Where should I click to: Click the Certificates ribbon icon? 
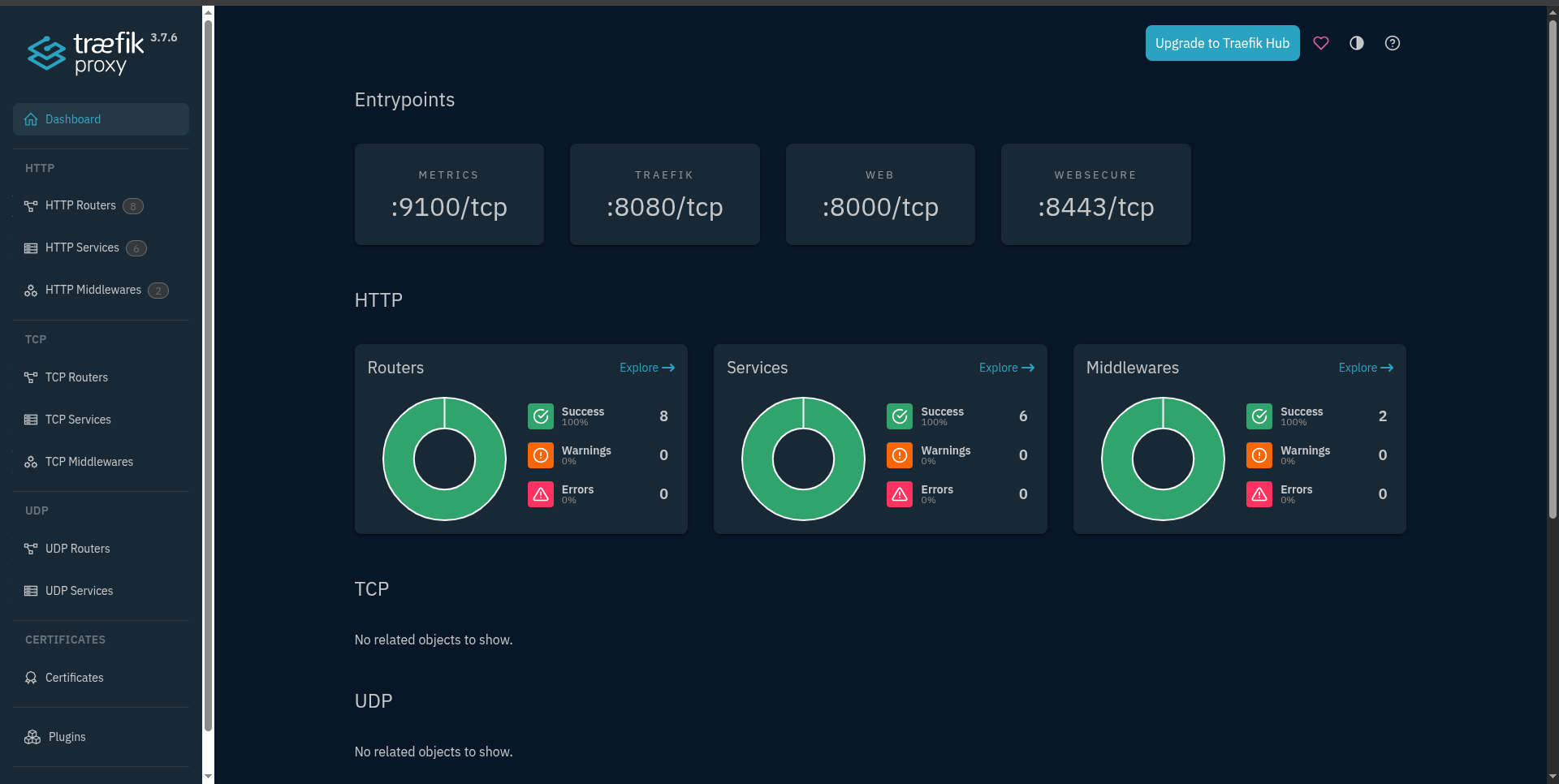tap(31, 678)
